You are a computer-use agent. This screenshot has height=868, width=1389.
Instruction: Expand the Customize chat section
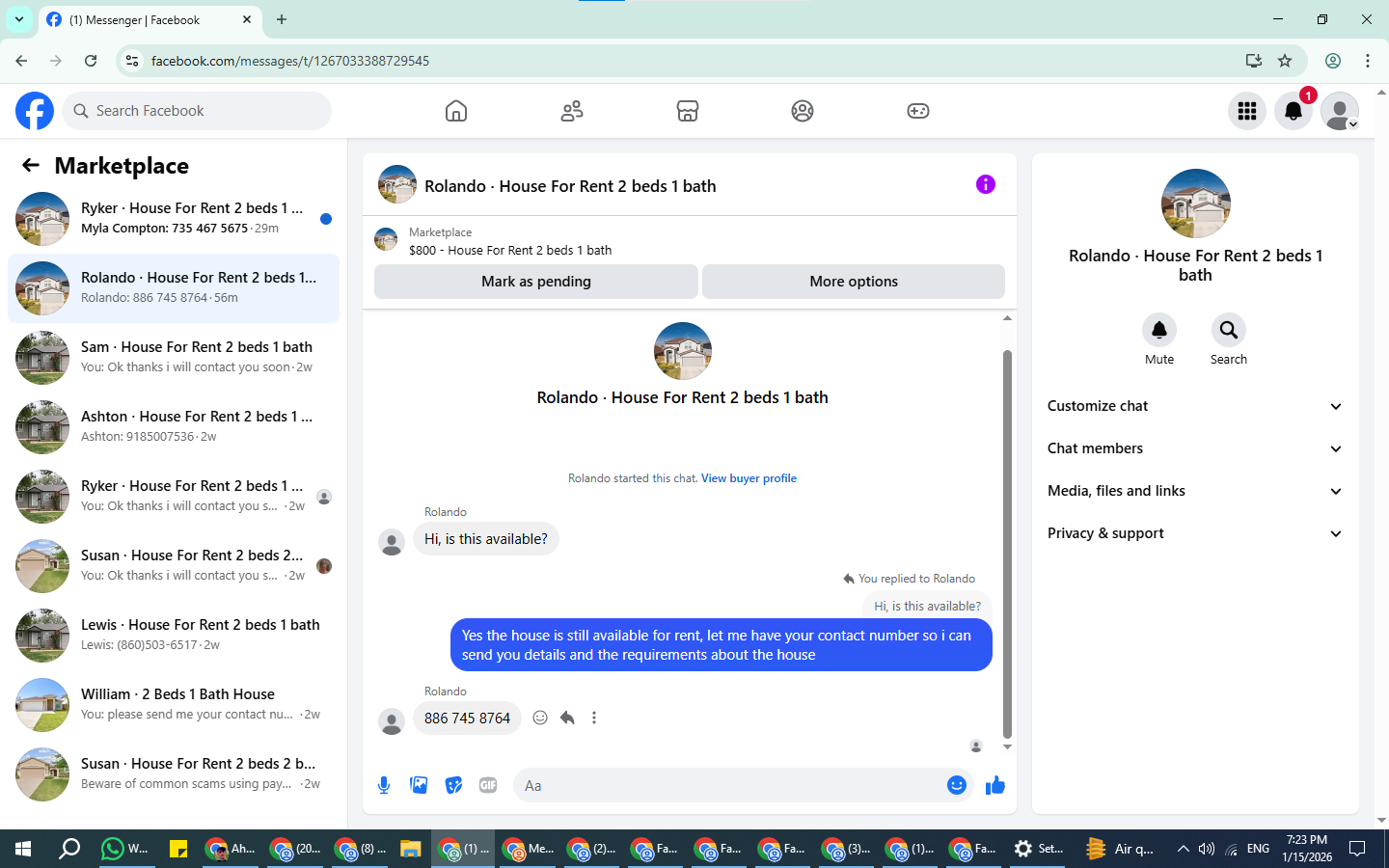[x=1195, y=406]
